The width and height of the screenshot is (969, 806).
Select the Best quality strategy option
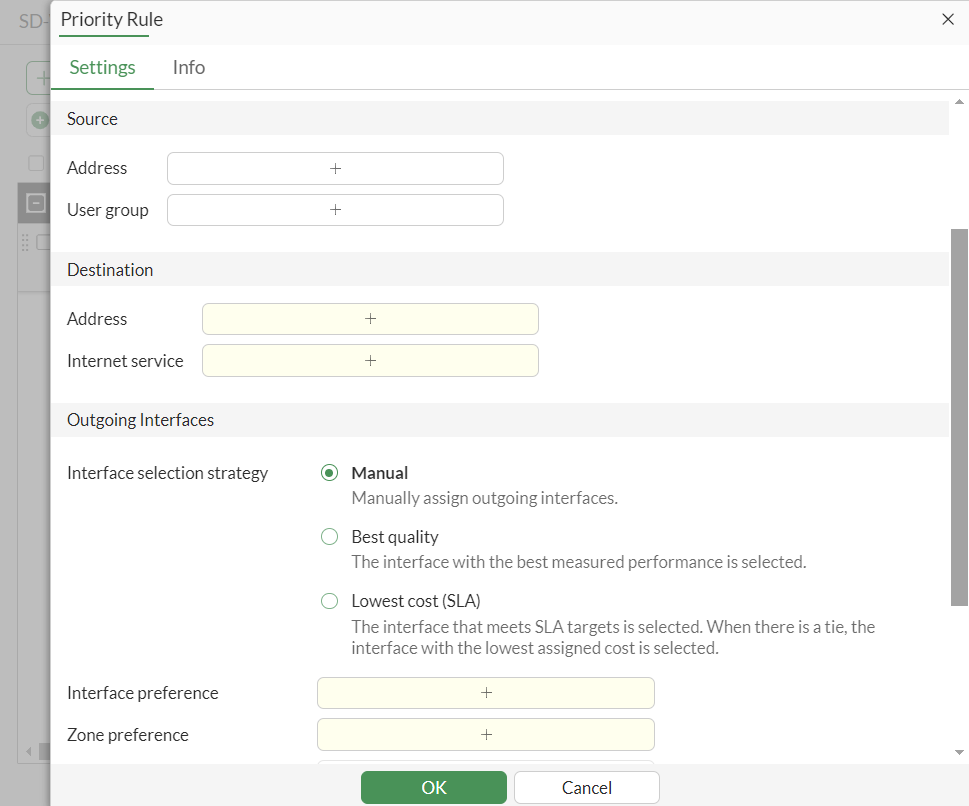tap(330, 538)
